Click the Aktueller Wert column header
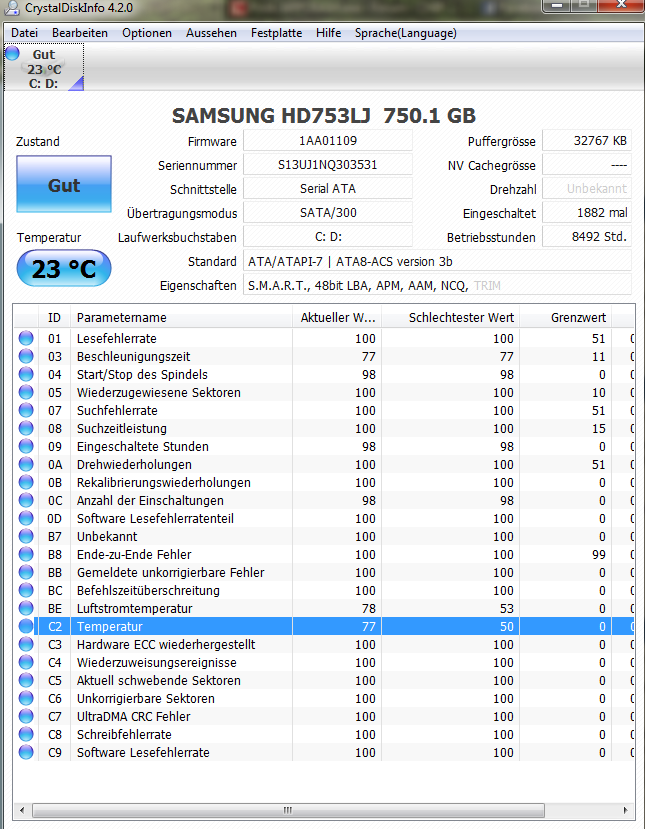The width and height of the screenshot is (645, 829). [337, 318]
